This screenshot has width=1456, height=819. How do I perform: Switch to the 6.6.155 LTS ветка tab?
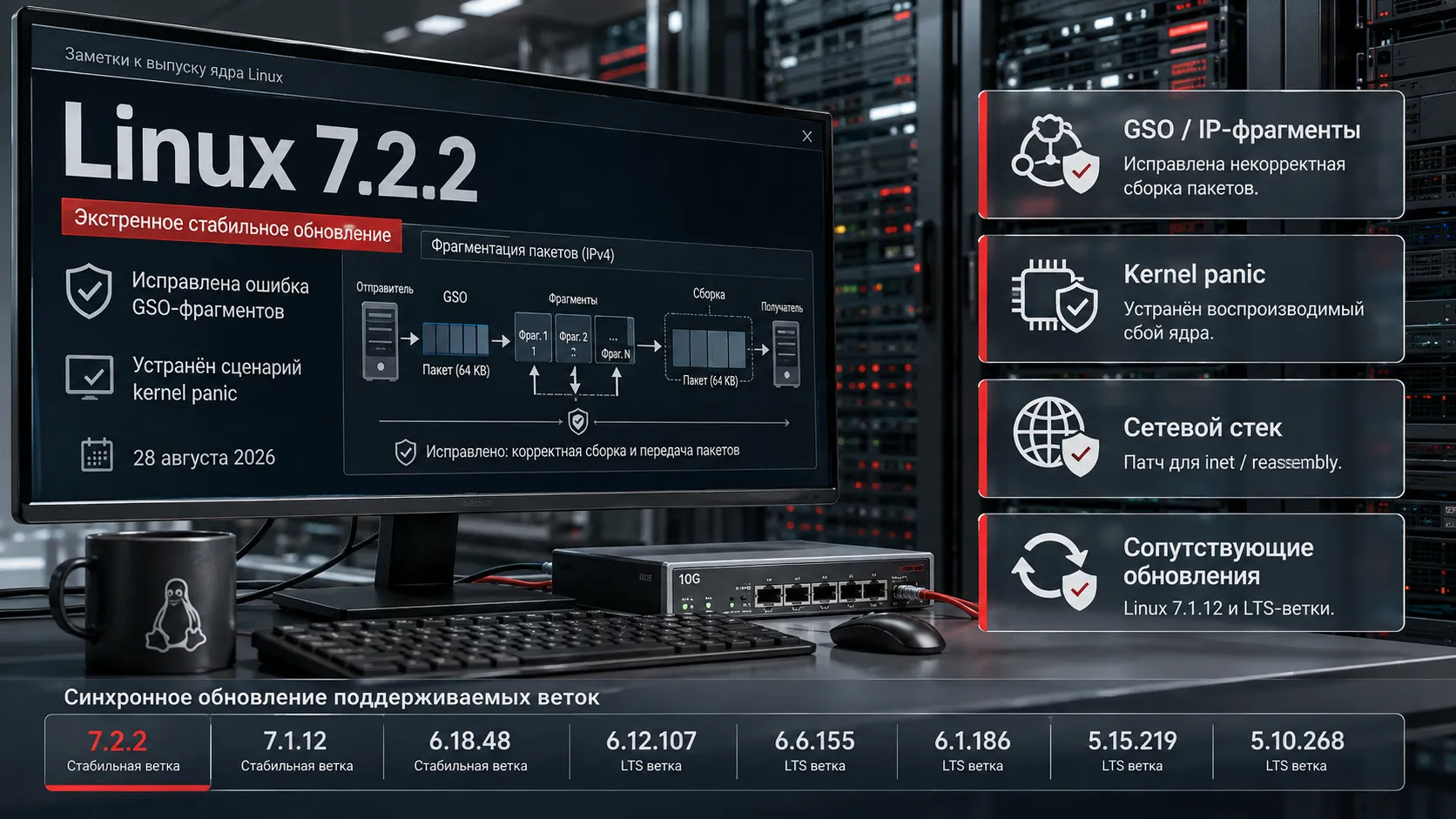click(815, 752)
